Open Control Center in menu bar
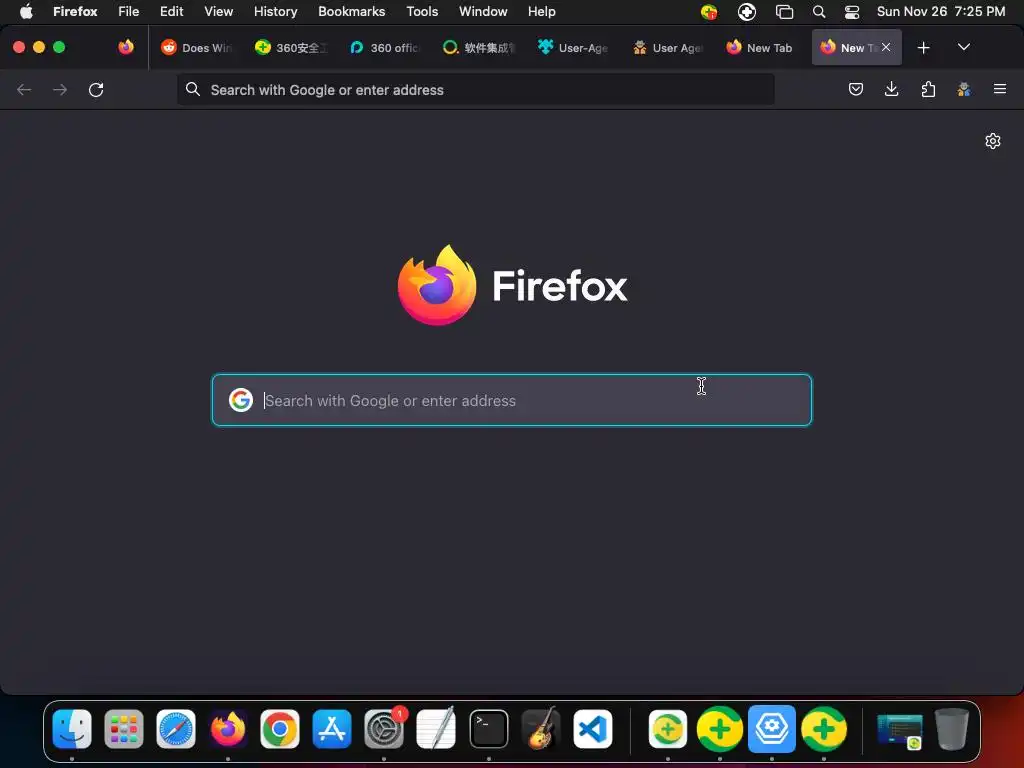This screenshot has height=768, width=1024. point(852,12)
